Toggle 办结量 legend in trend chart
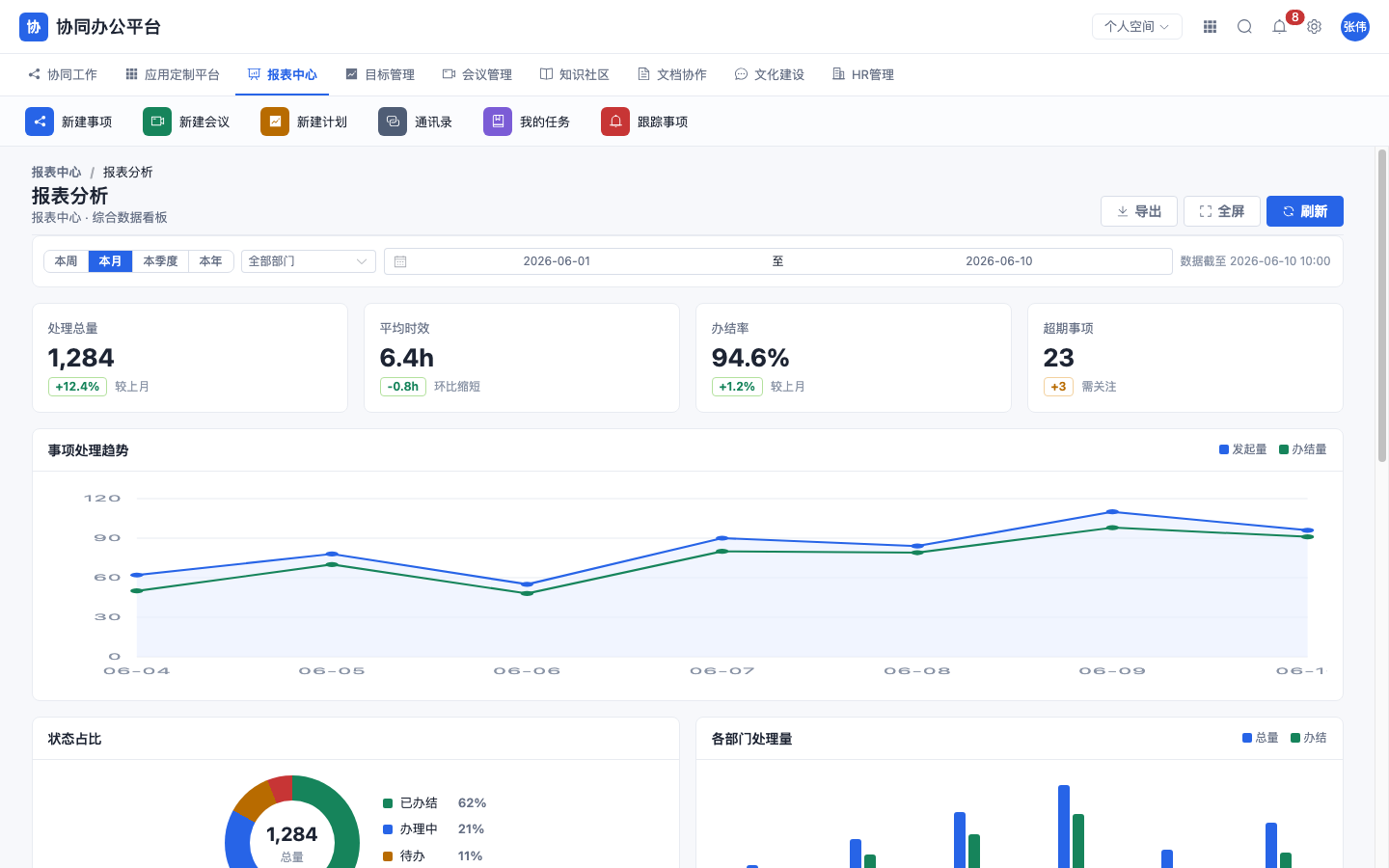The width and height of the screenshot is (1389, 868). [x=1303, y=449]
